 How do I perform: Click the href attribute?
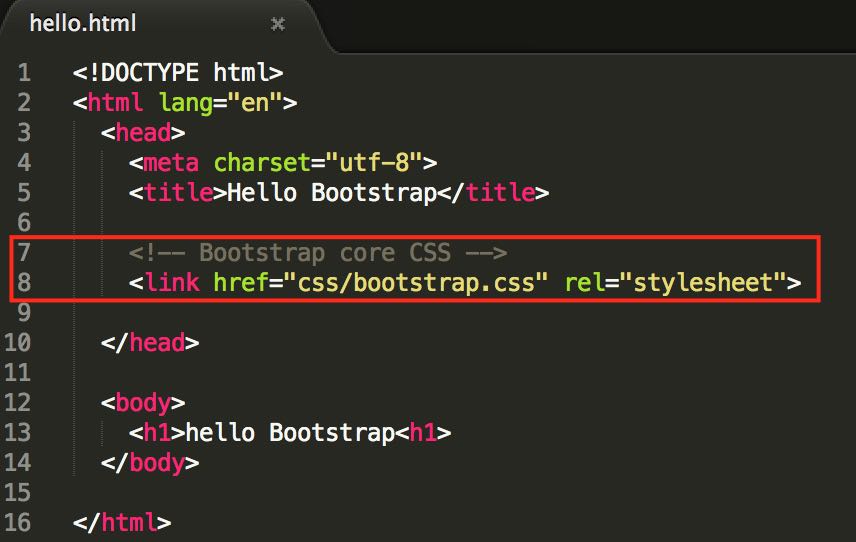[x=241, y=283]
